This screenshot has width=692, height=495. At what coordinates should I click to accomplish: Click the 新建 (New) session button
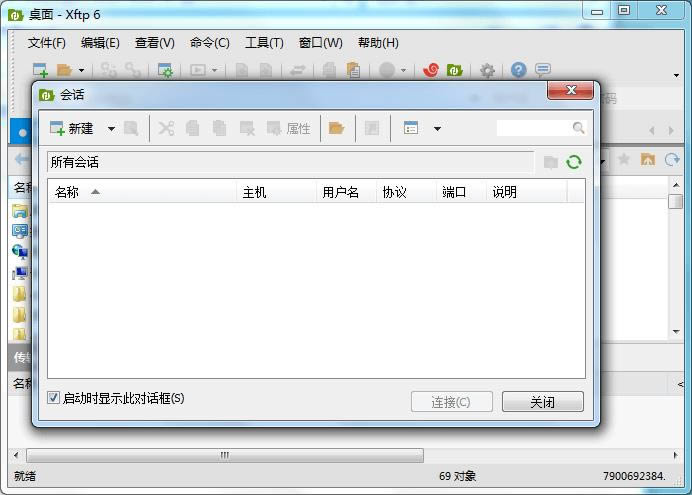click(x=71, y=128)
